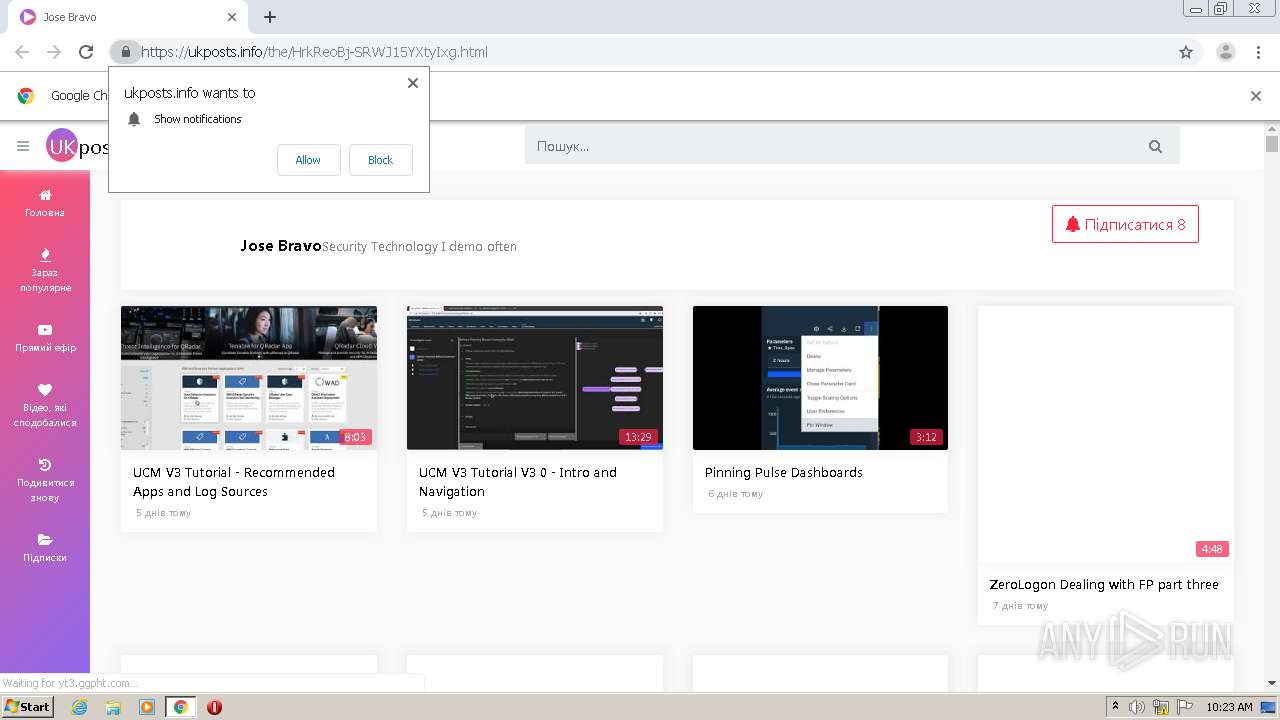Viewport: 1280px width, 720px height.
Task: Open Підписки subscriptions section
Action: [45, 548]
